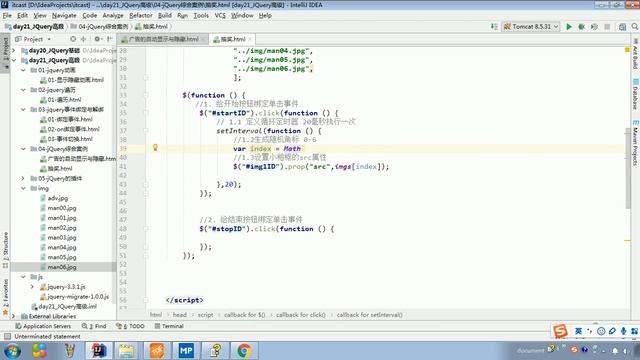Open the Terminal tool window
This screenshot has width=640, height=360.
(x=169, y=326)
